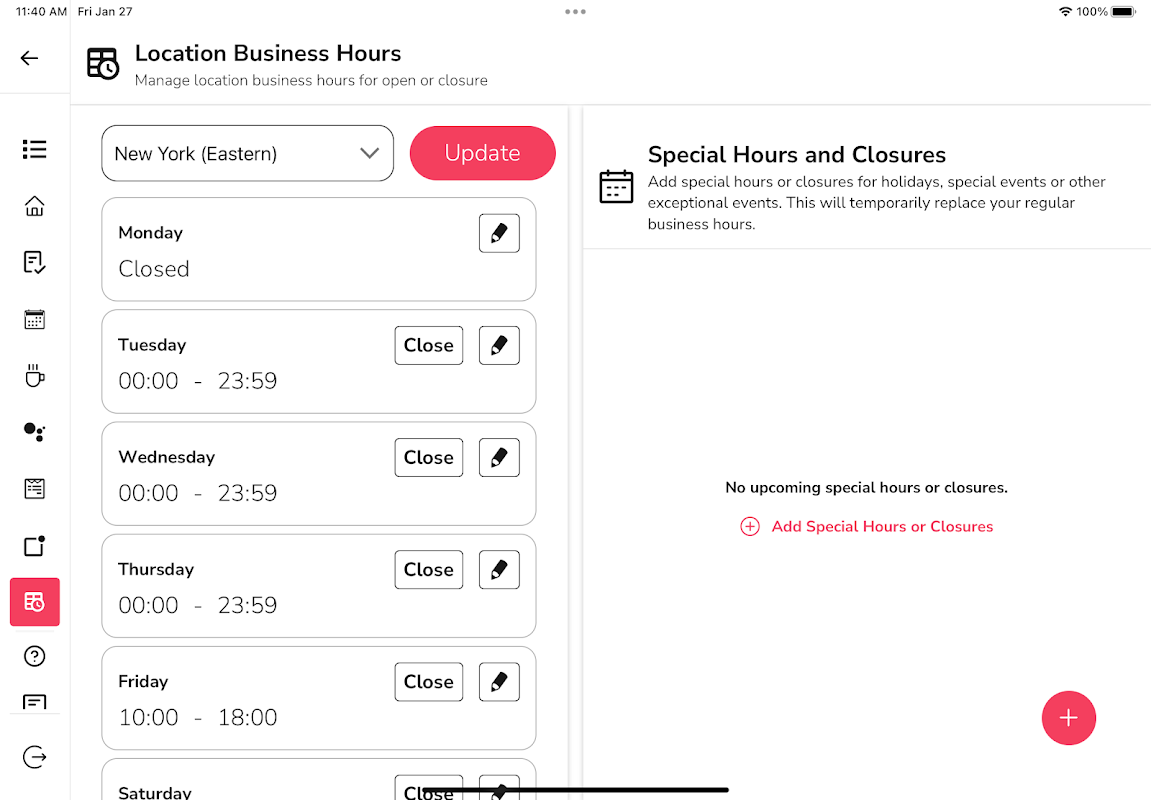Open the coffee cup sidebar icon
This screenshot has width=1151, height=800.
[x=35, y=375]
